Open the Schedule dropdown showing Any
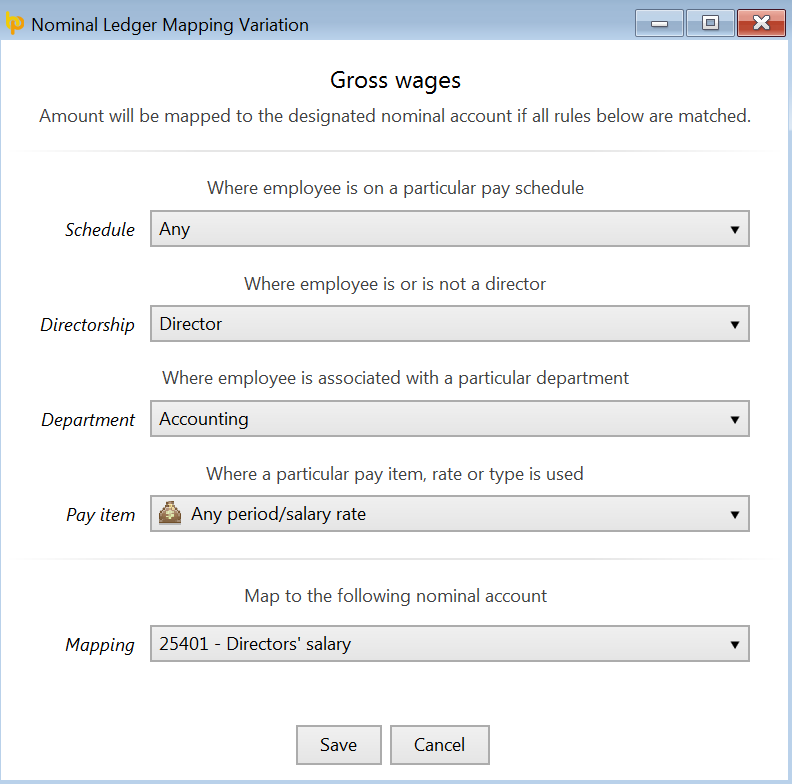 [450, 229]
